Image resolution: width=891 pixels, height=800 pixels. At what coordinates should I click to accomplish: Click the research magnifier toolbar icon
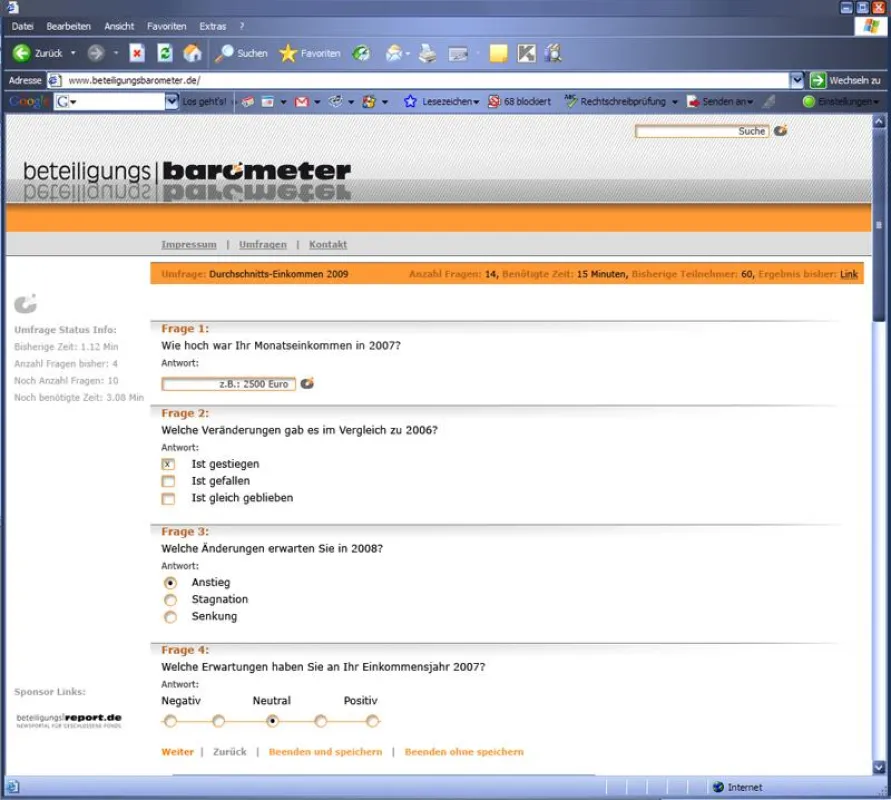click(x=553, y=53)
